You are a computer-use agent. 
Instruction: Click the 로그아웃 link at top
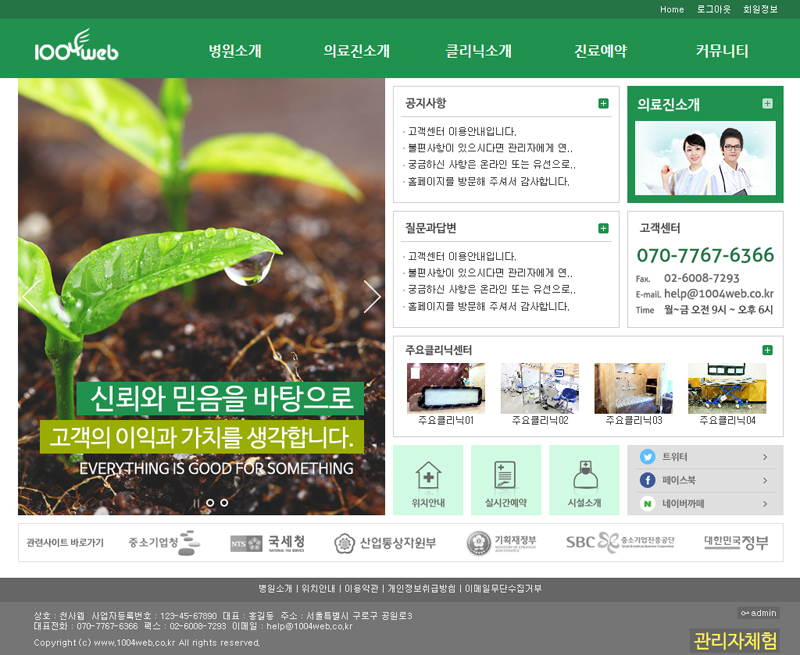point(713,9)
